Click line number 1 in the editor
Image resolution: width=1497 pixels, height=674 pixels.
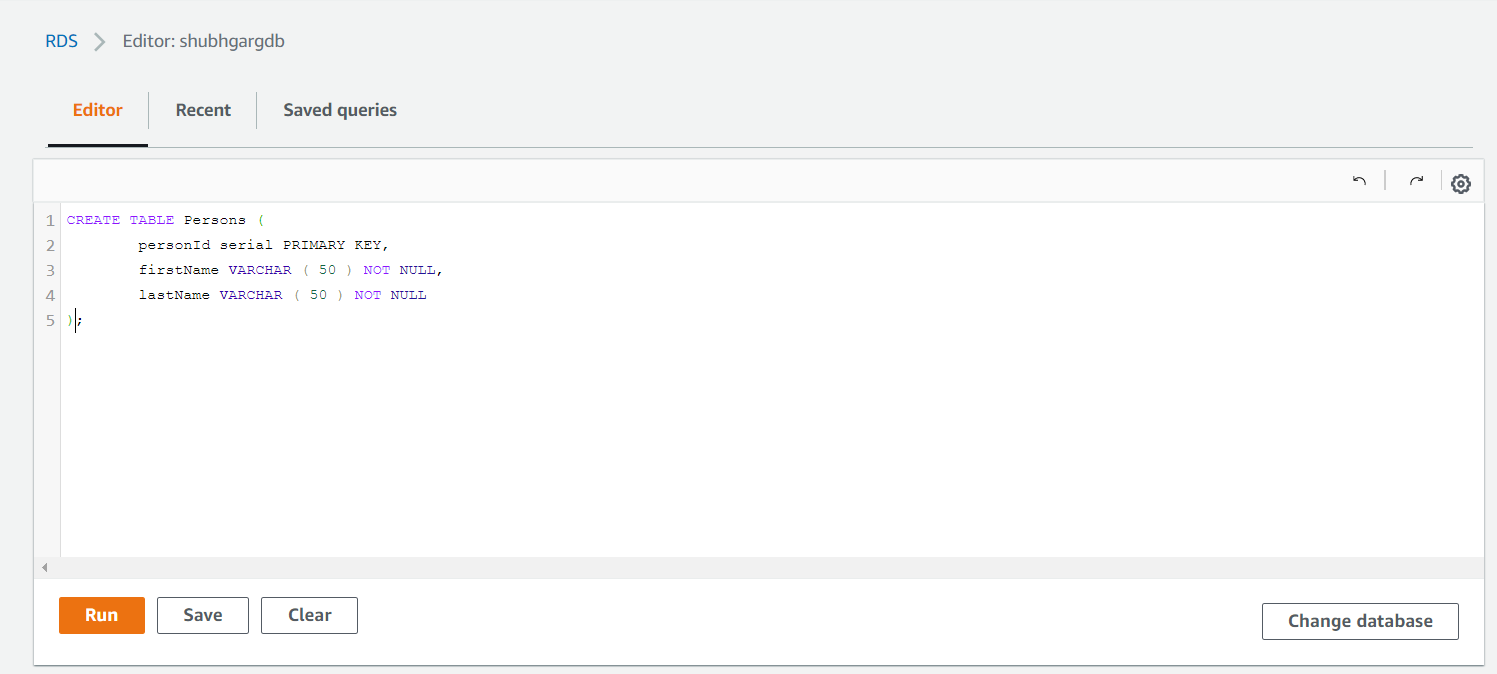(50, 219)
